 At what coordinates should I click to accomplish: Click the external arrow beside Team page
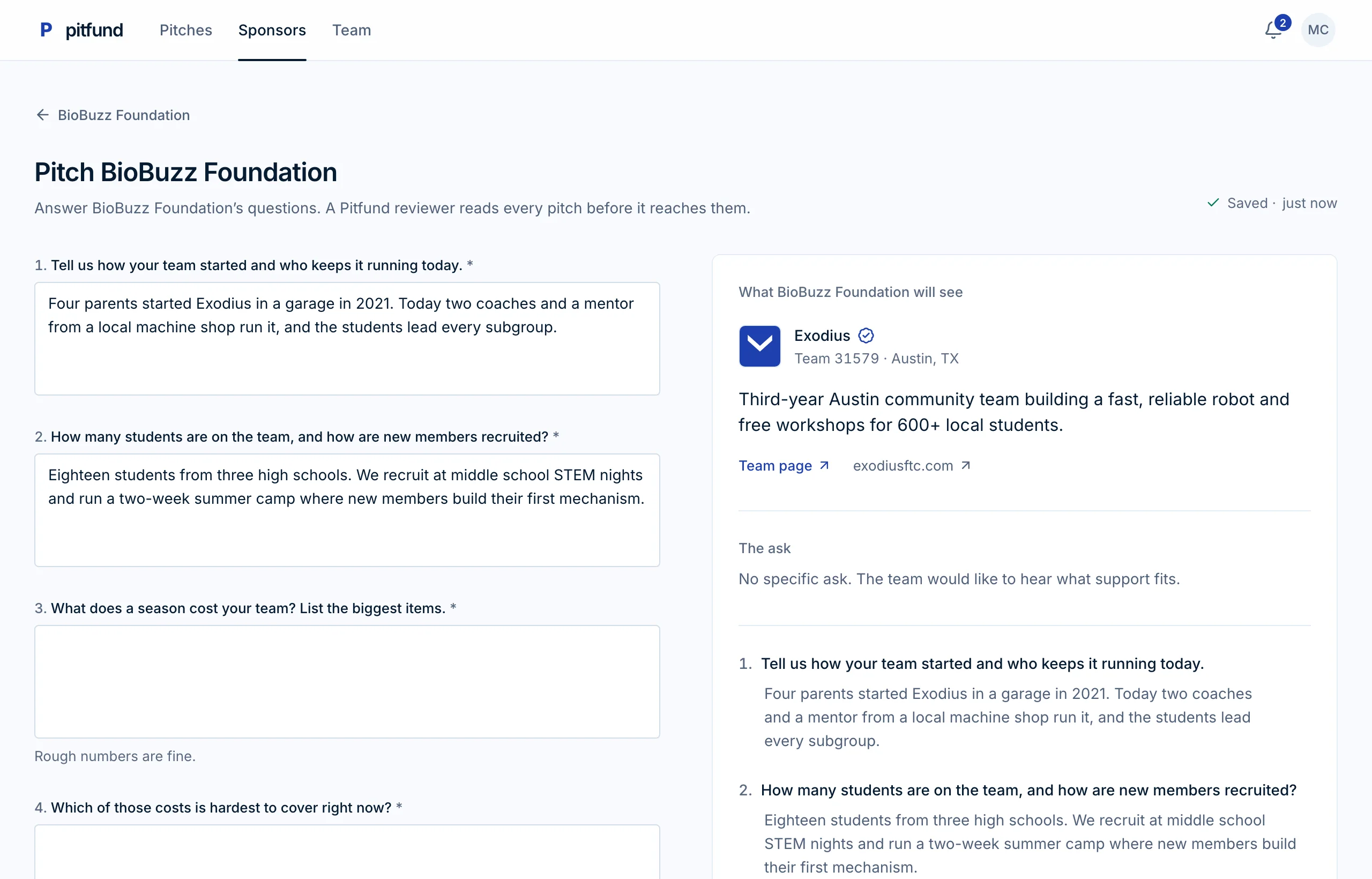point(824,465)
